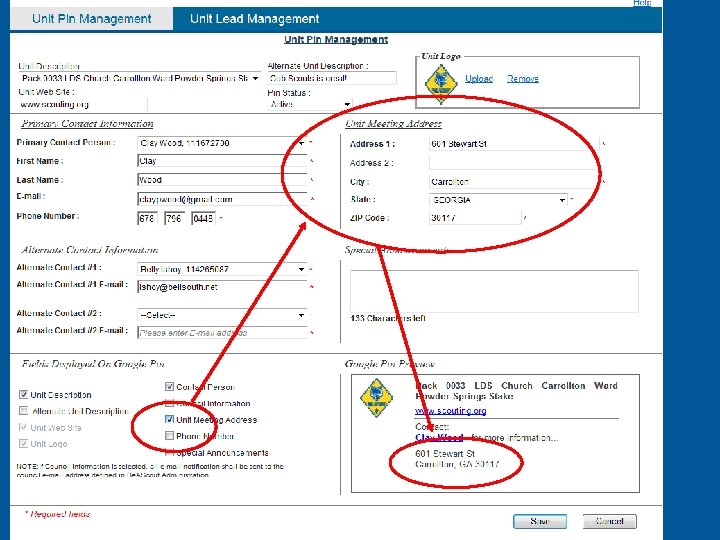
Task: Open the Pin Status dropdown
Action: 310,104
